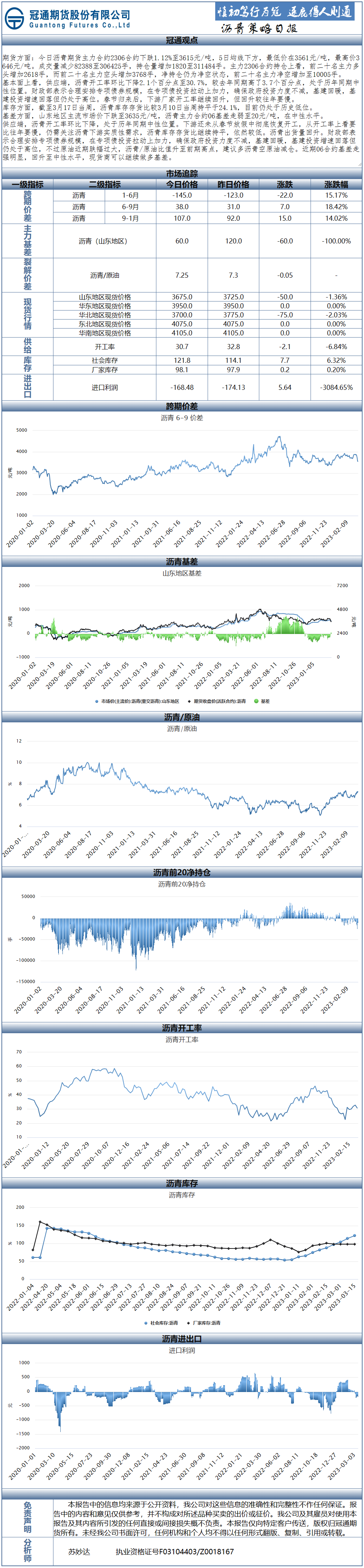Viewport: 364px width, 1568px height.
Task: Click the 沥青前20净持仓 section header
Action: tap(182, 872)
